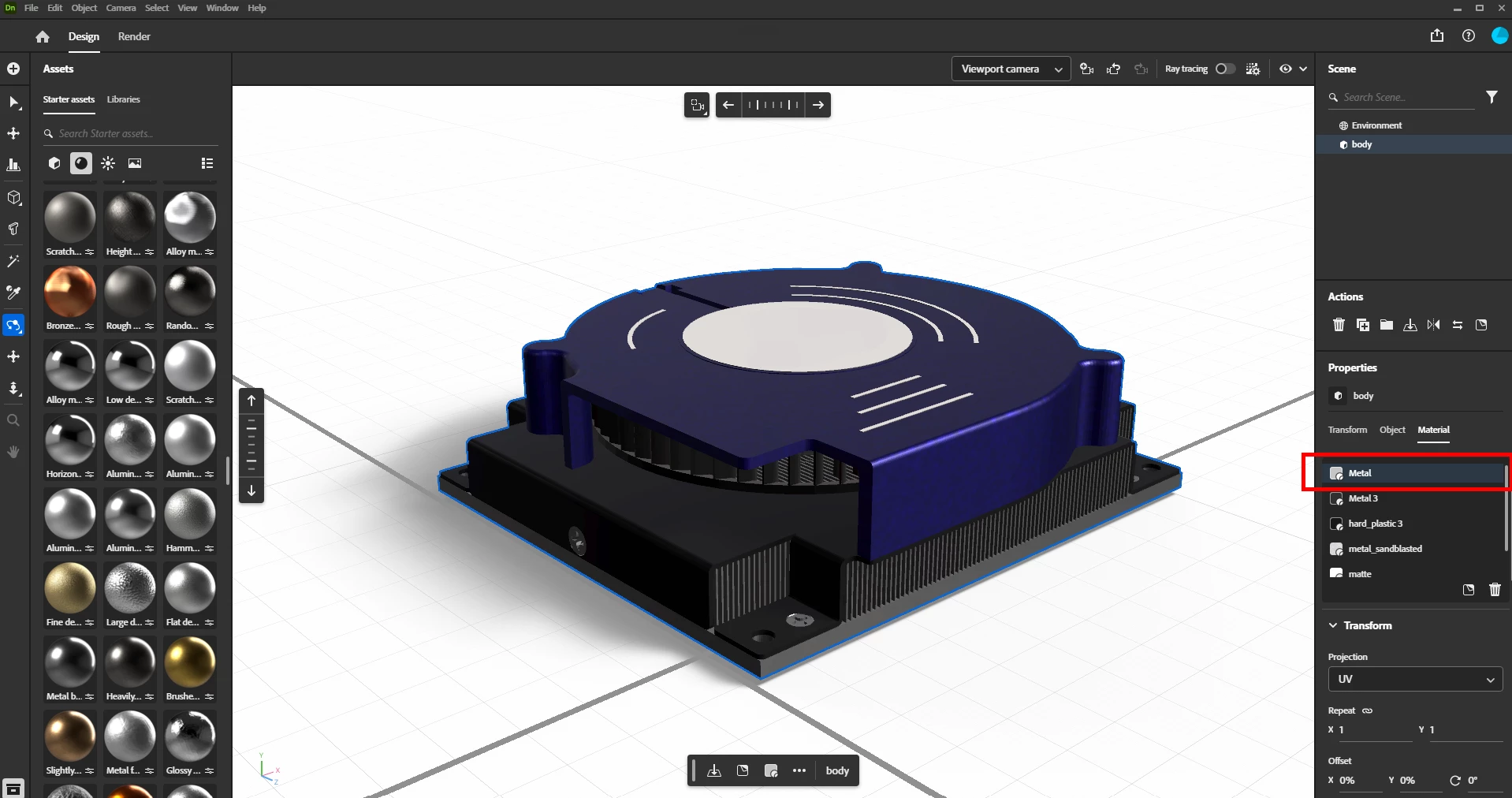Open the Window menu
The height and width of the screenshot is (798, 1512).
tap(222, 8)
